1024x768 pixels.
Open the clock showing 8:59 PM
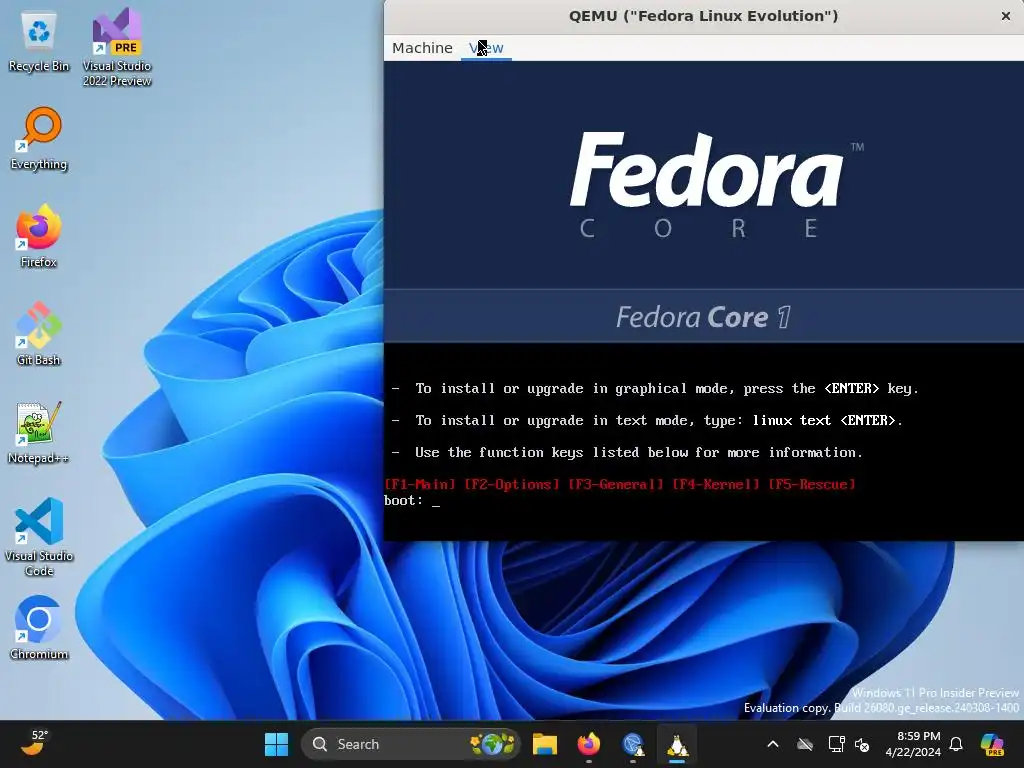pyautogui.click(x=913, y=744)
